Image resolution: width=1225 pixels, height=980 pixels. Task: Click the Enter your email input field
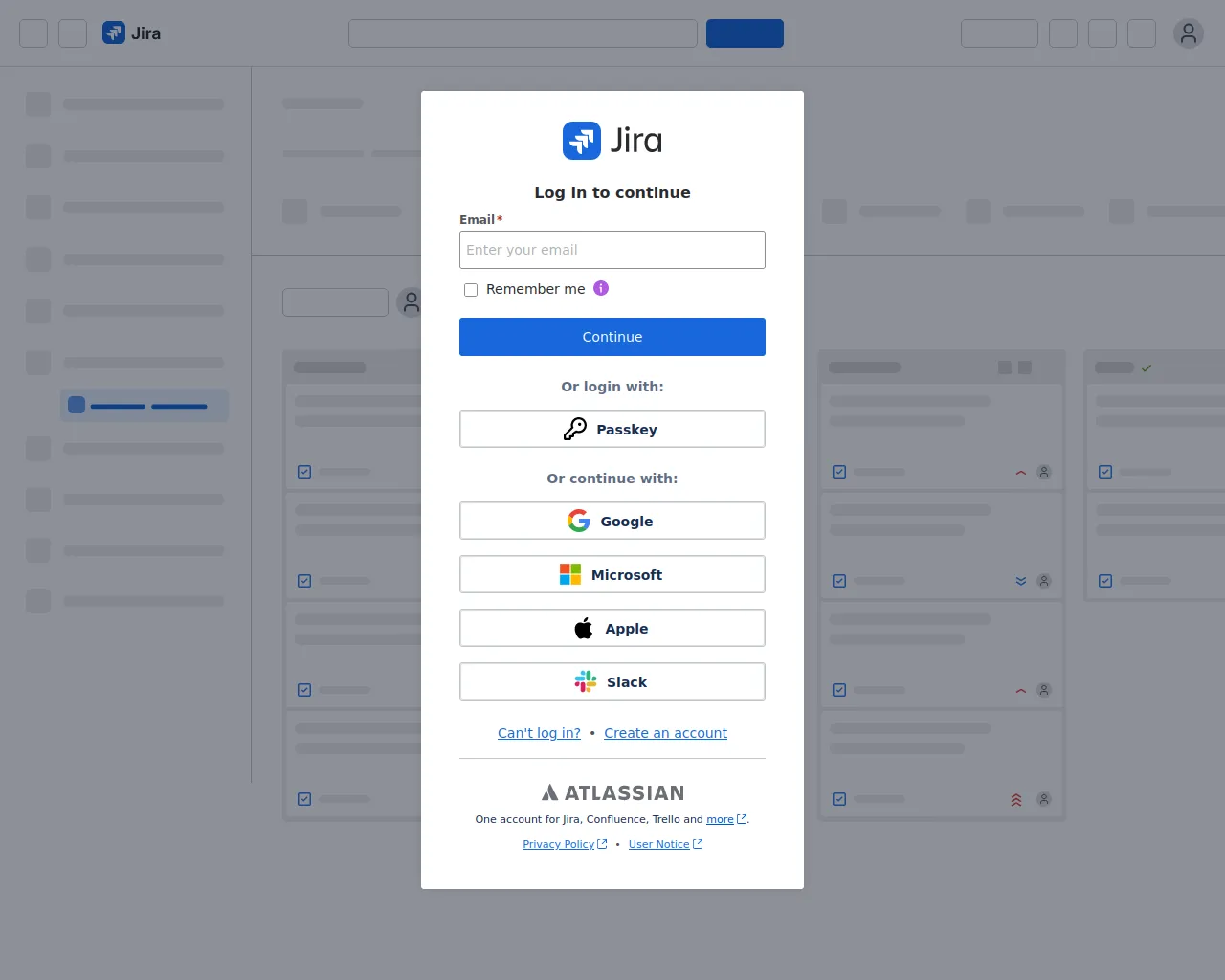[612, 250]
